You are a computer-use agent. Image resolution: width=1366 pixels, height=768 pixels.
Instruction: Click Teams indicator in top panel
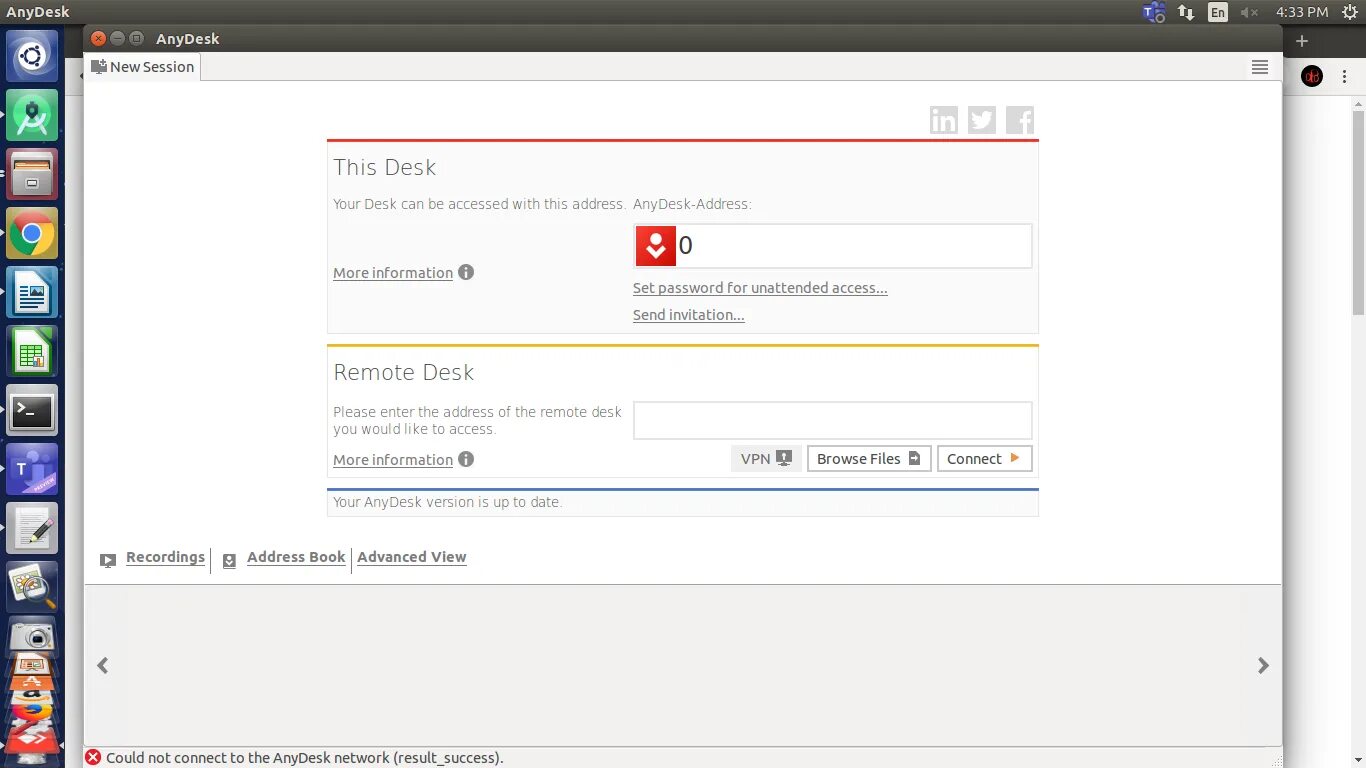pyautogui.click(x=1153, y=12)
